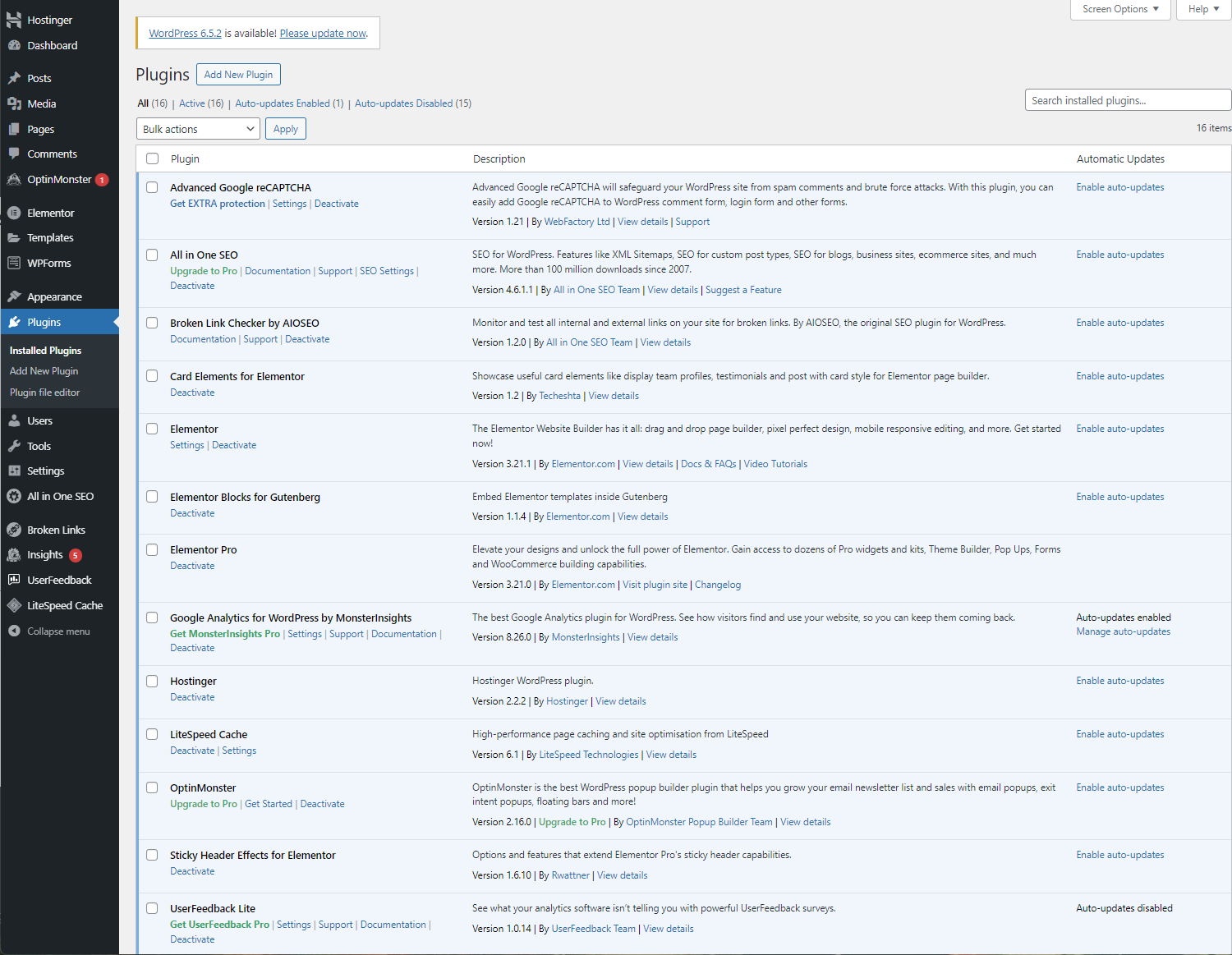The width and height of the screenshot is (1232, 955).
Task: Click the Broken Links icon
Action: pyautogui.click(x=14, y=530)
